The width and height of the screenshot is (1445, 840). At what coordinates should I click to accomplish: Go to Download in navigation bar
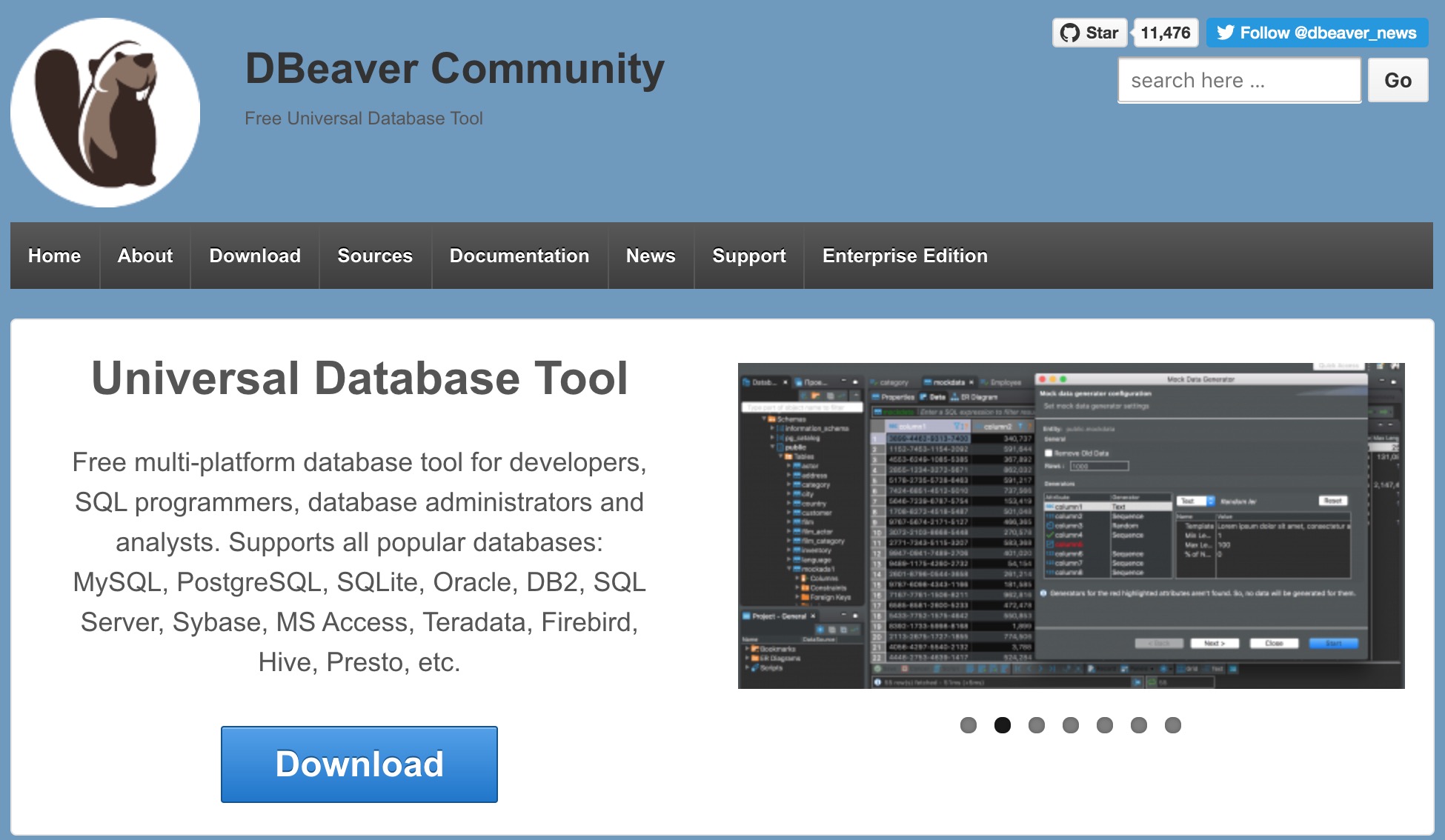point(255,256)
